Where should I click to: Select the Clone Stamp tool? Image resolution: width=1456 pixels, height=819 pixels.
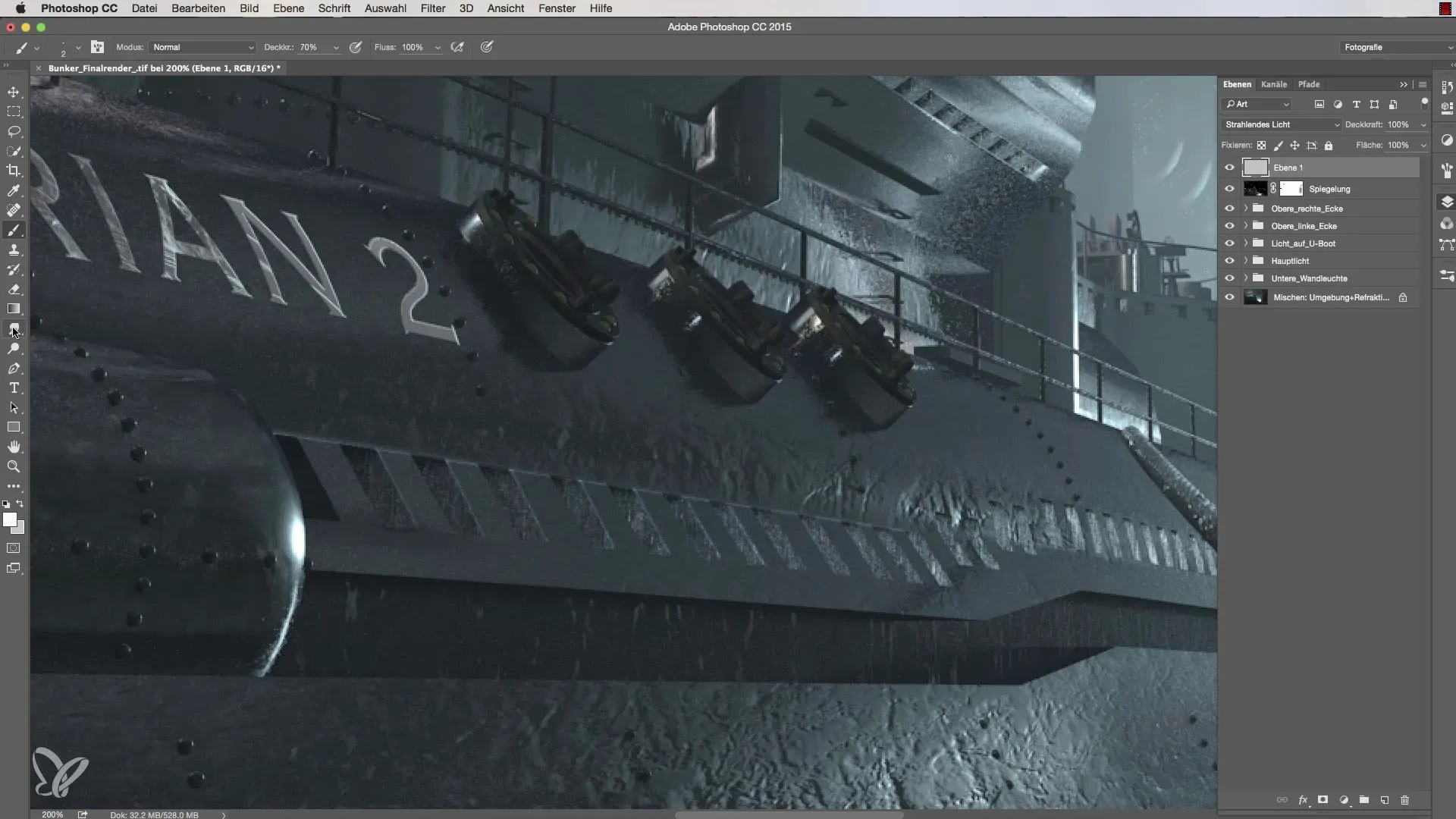14,249
